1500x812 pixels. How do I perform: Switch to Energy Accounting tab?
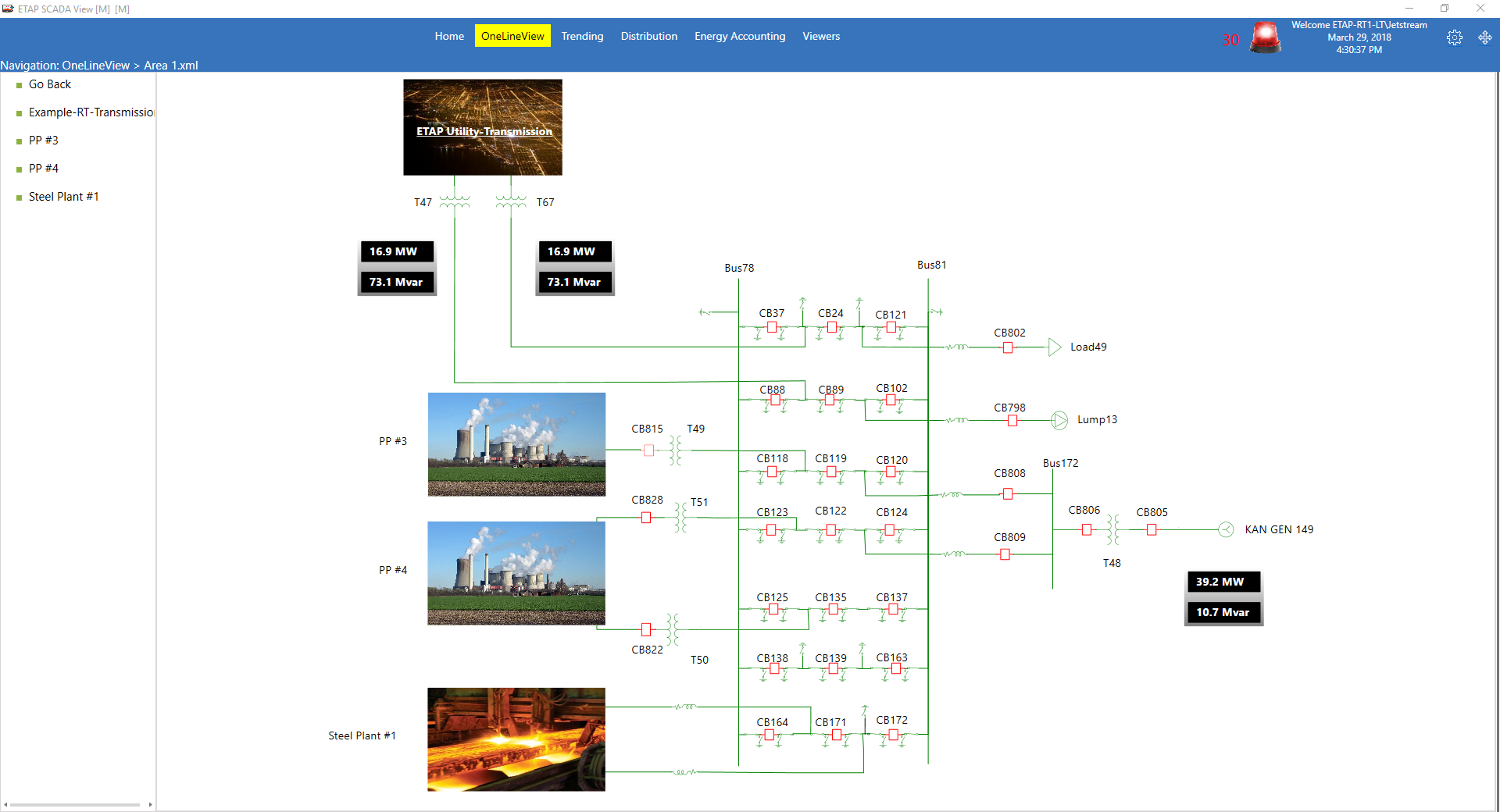[x=739, y=36]
